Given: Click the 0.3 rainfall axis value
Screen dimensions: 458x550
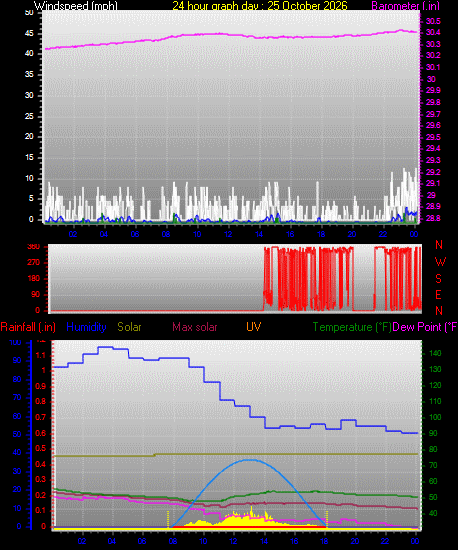Looking at the screenshot, I should point(41,479).
